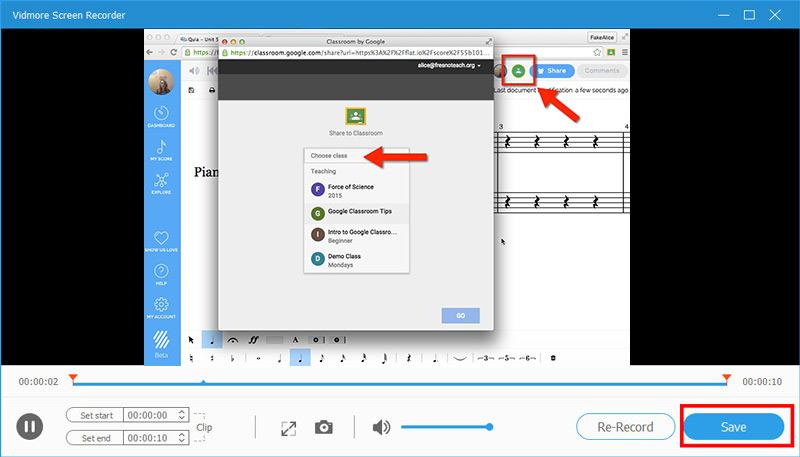This screenshot has height=457, width=800.
Task: Click the triplet 3 tuplet tool
Action: click(485, 358)
